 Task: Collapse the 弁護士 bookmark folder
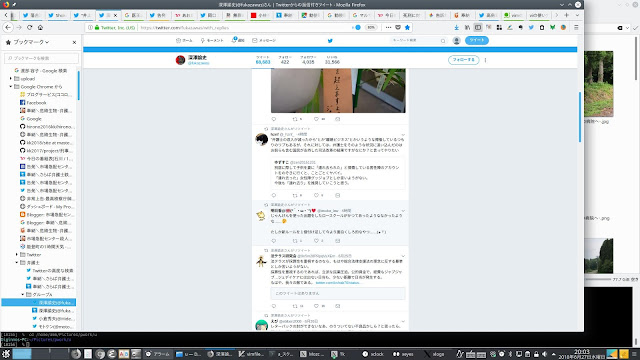click(17, 262)
